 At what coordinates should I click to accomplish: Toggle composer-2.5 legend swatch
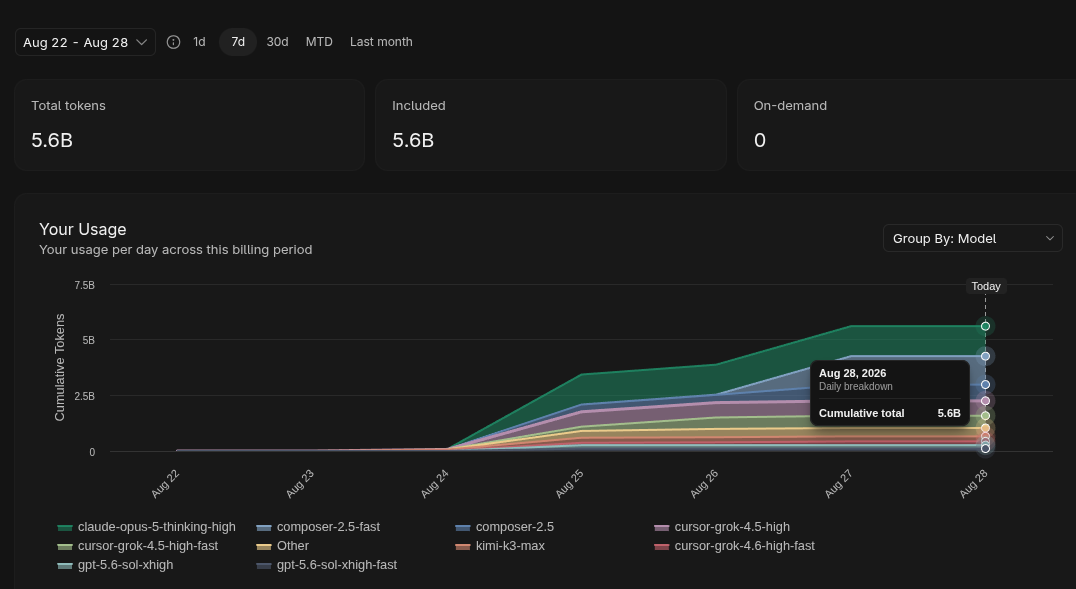click(463, 527)
